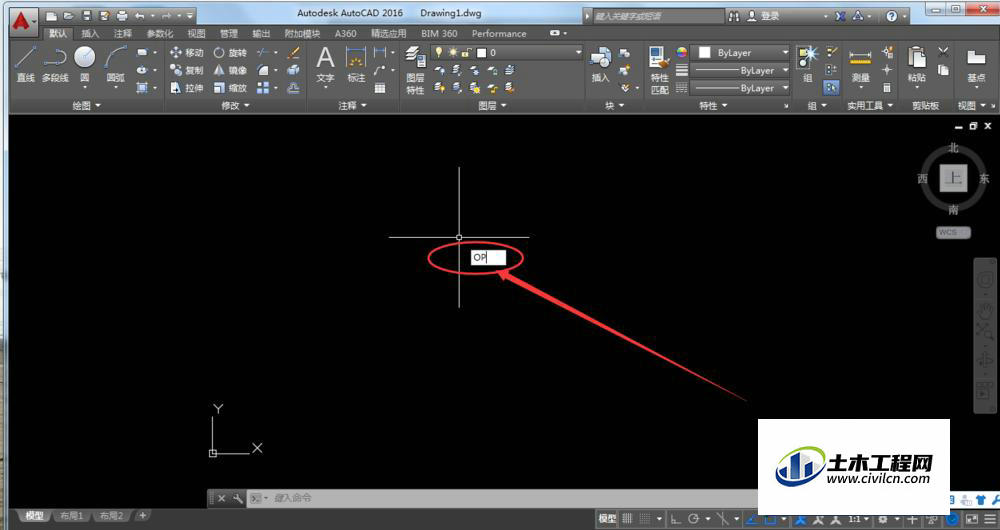Select the 多段线 polyline tool
The width and height of the screenshot is (1000, 530).
click(x=55, y=65)
